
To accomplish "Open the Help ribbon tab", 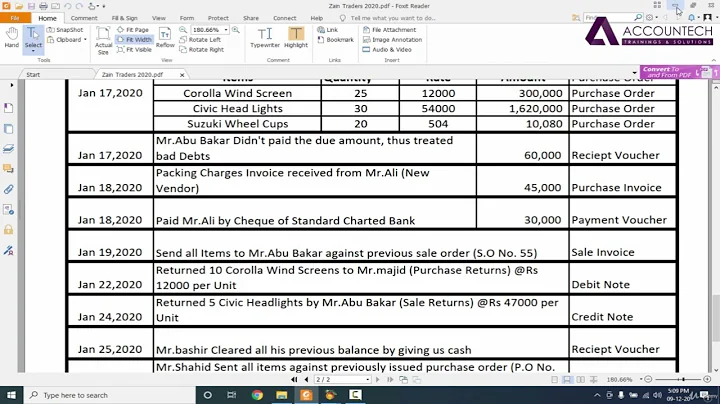I will tap(317, 18).
